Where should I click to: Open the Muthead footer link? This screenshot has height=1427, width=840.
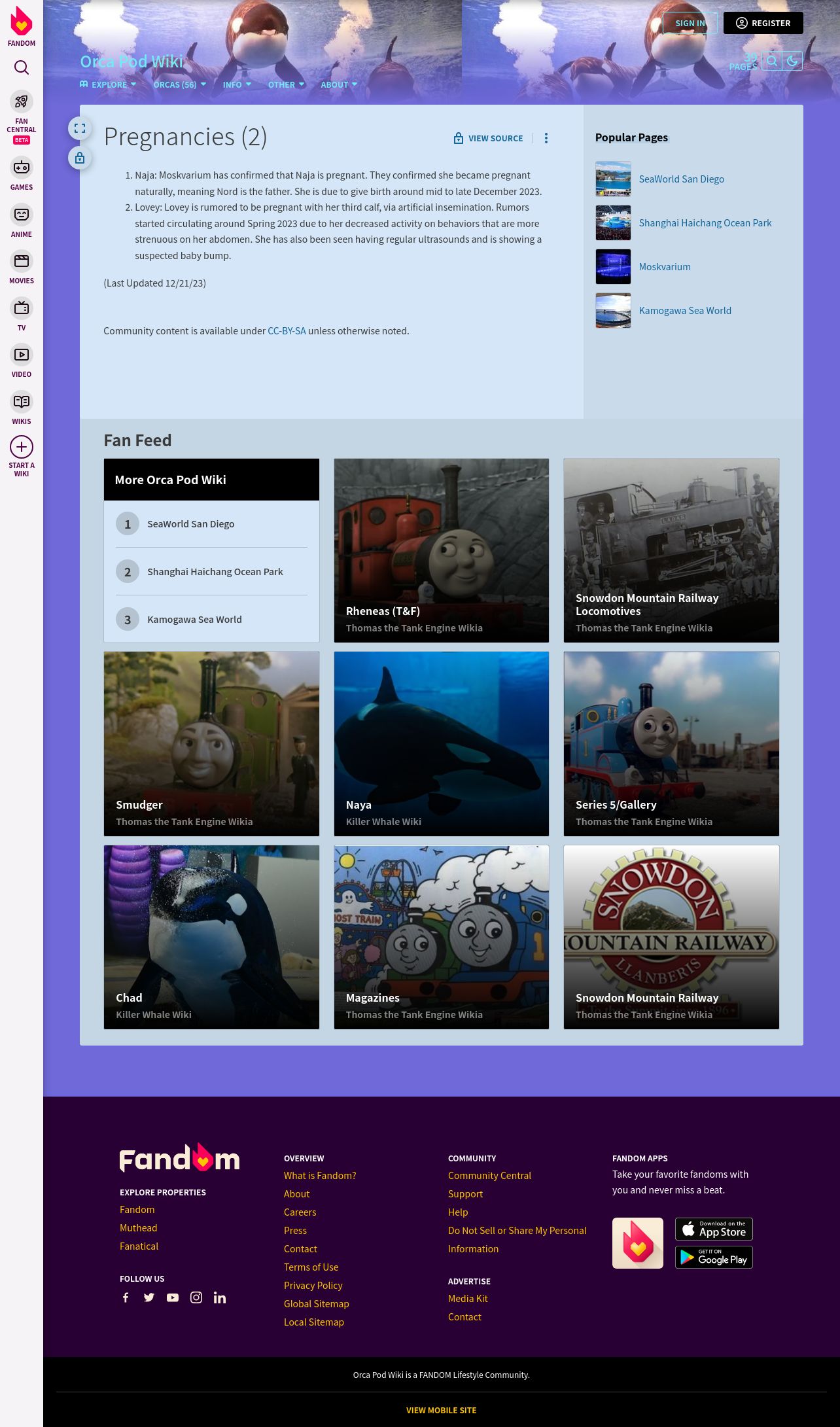pyautogui.click(x=138, y=1228)
